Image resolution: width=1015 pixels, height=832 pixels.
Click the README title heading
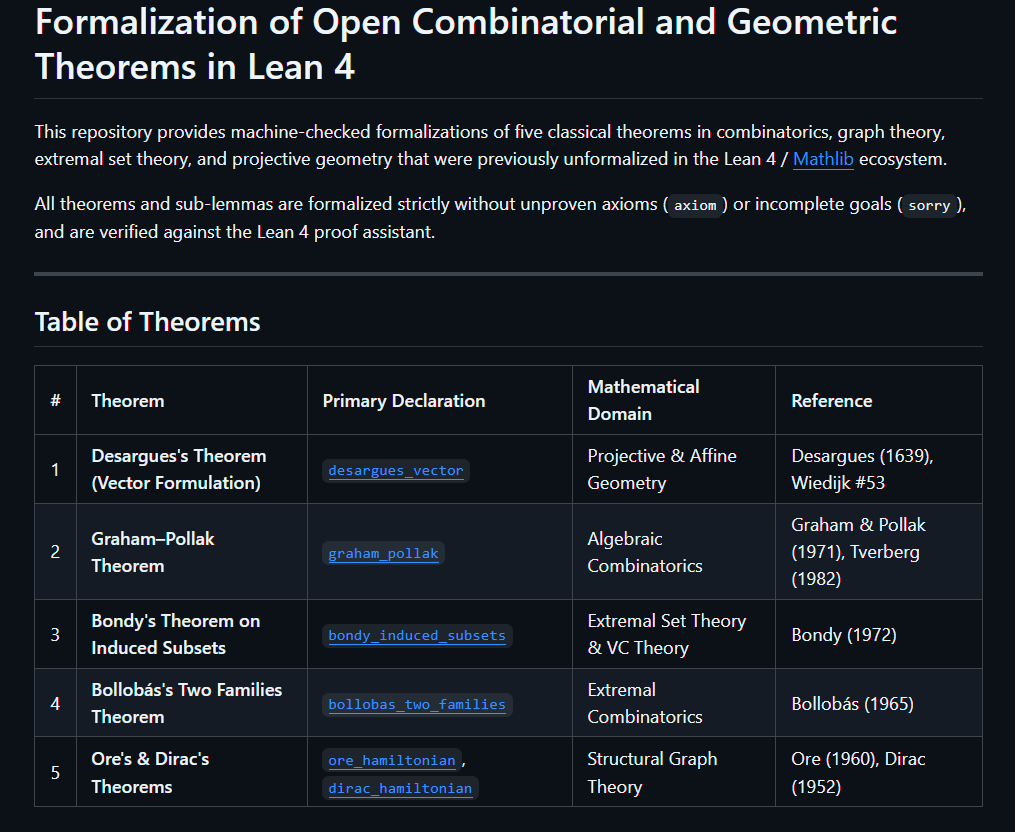click(465, 44)
